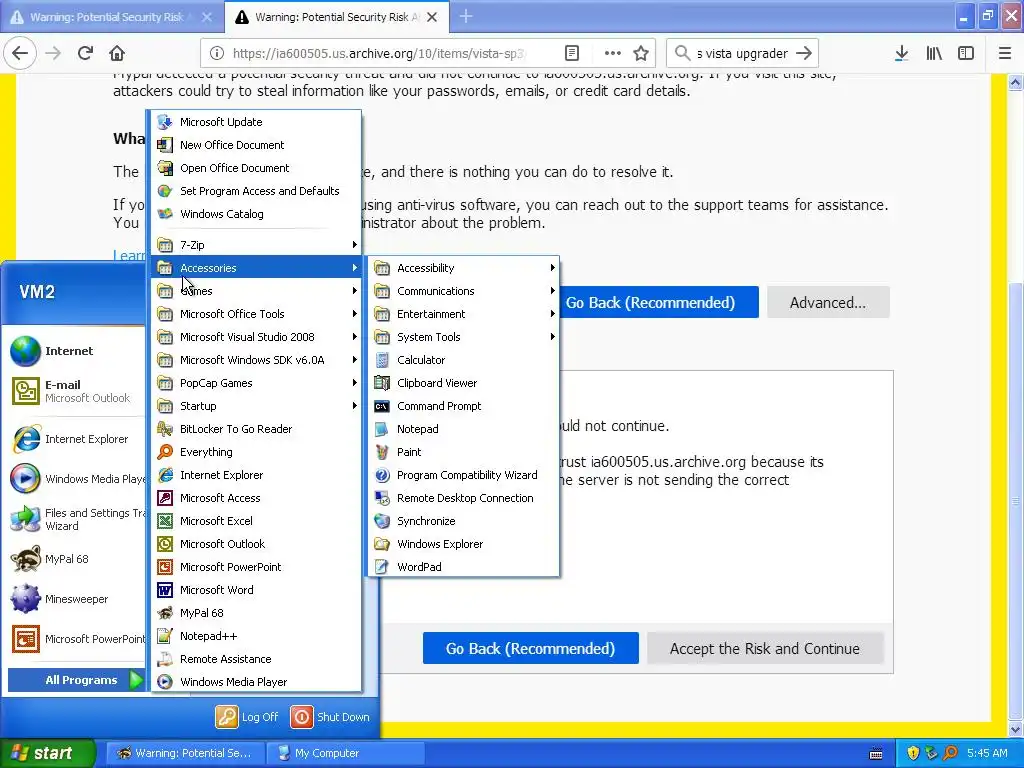
Task: Choose Set Program Access and Defaults
Action: [257, 191]
